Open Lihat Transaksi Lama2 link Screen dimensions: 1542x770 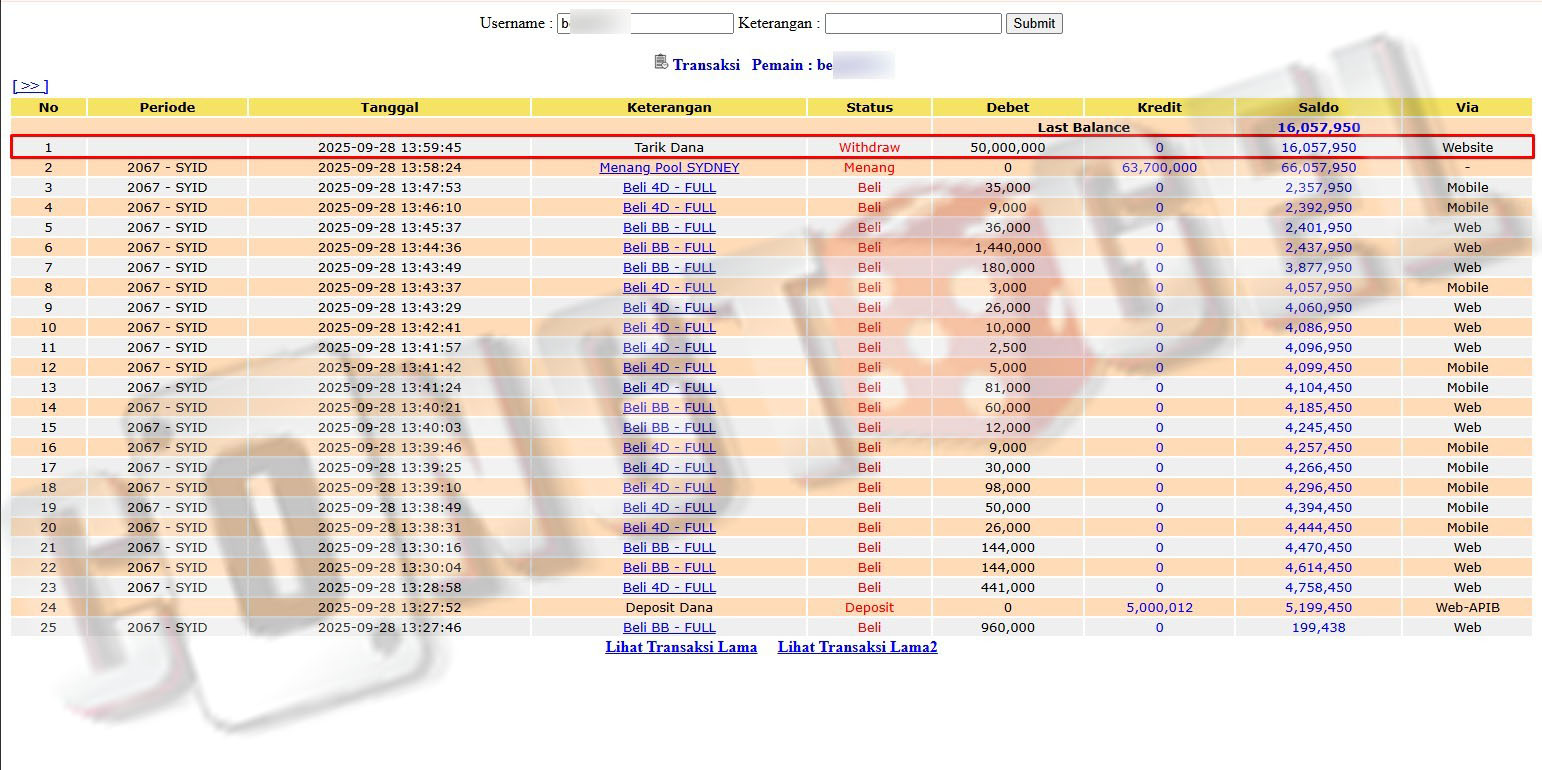[x=857, y=647]
